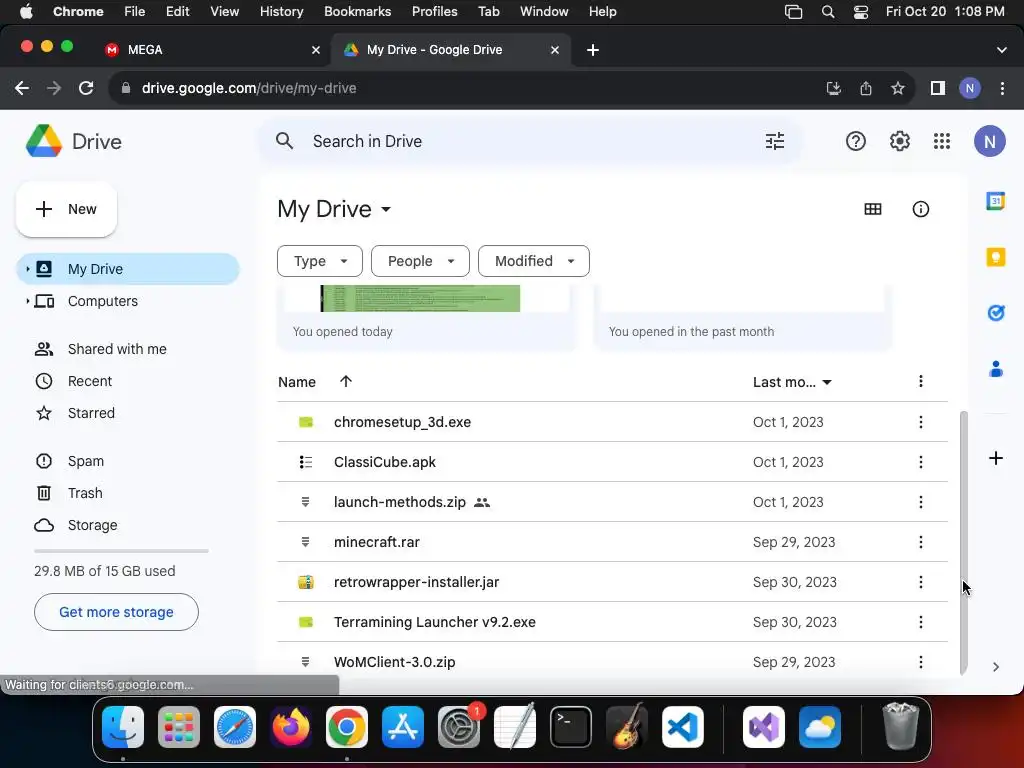Image resolution: width=1024 pixels, height=768 pixels.
Task: Collapse the side panel chevron
Action: 995,667
